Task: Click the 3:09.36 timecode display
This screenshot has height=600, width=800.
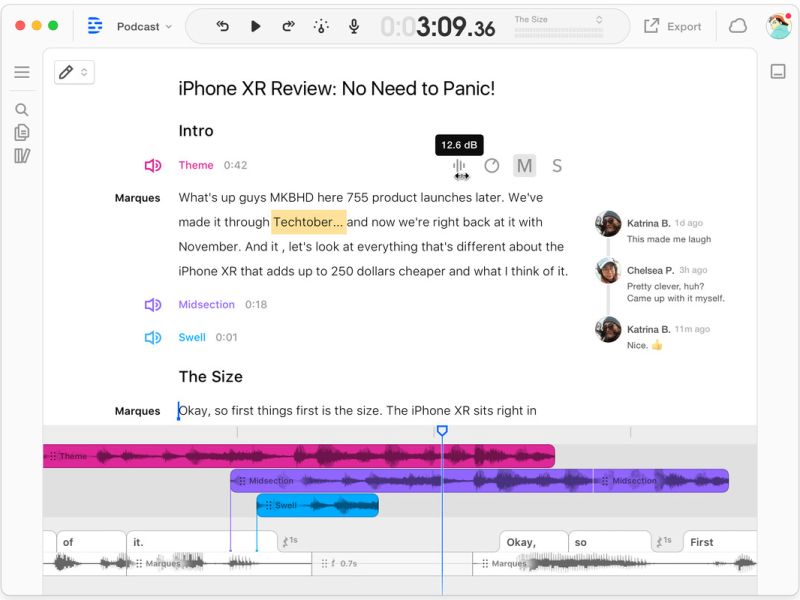Action: point(438,27)
